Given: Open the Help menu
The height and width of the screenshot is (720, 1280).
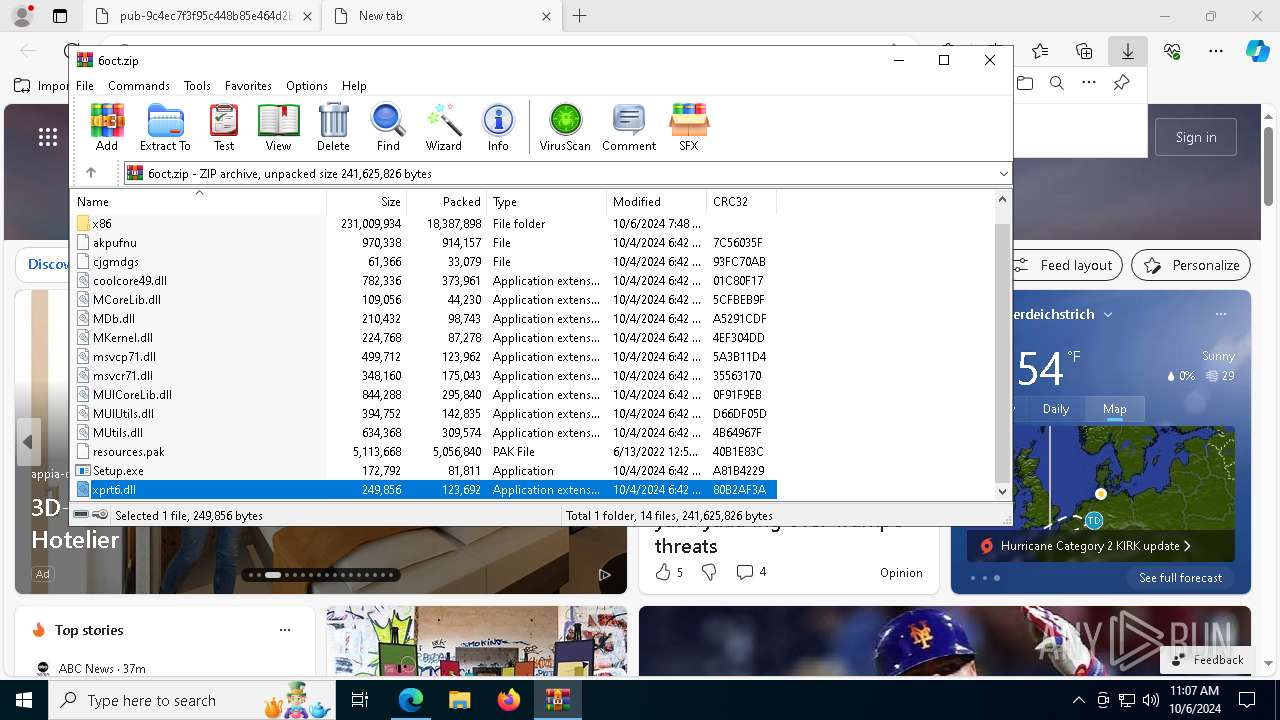Looking at the screenshot, I should coord(354,86).
